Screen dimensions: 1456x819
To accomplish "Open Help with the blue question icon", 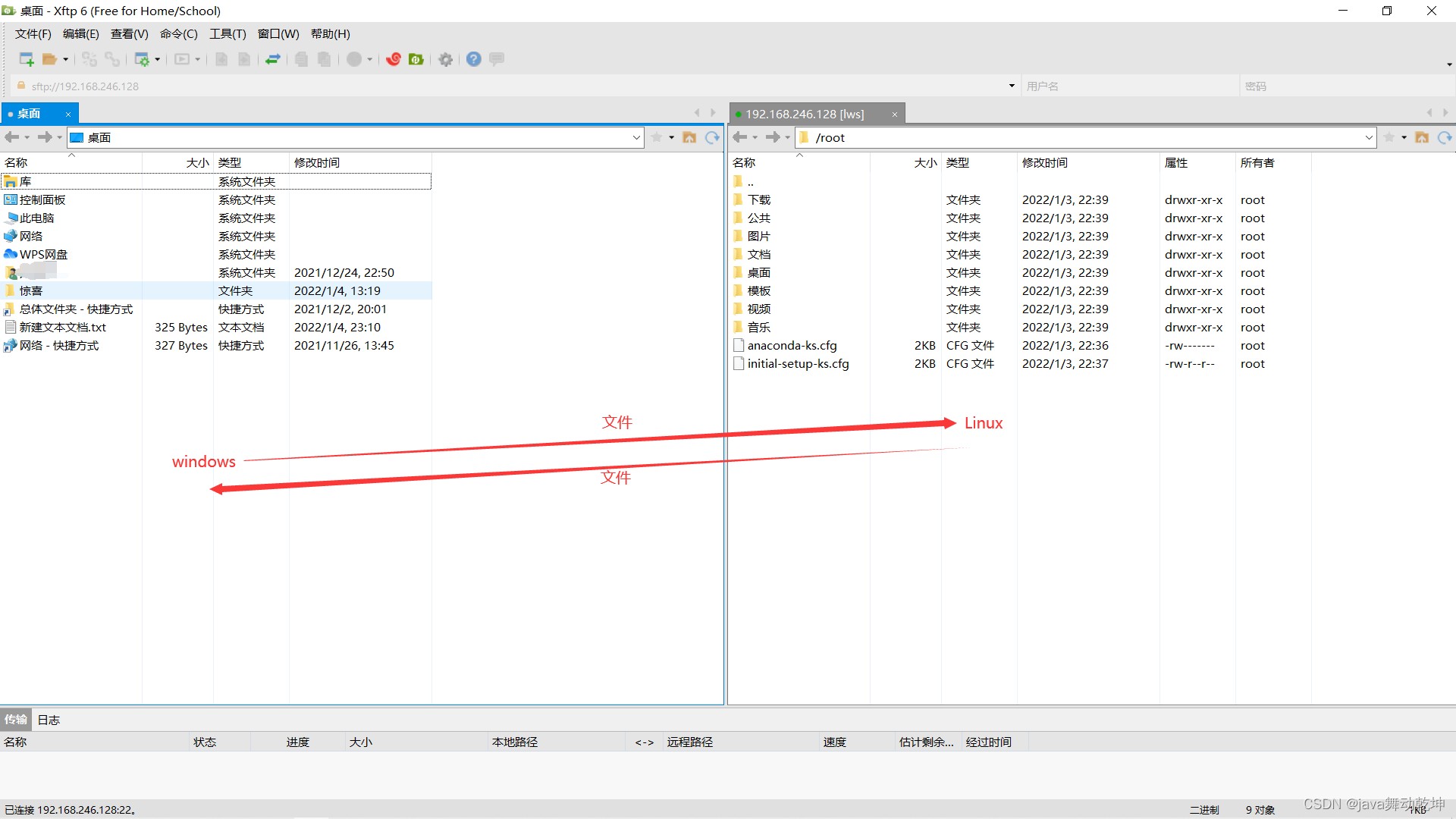I will (x=474, y=59).
